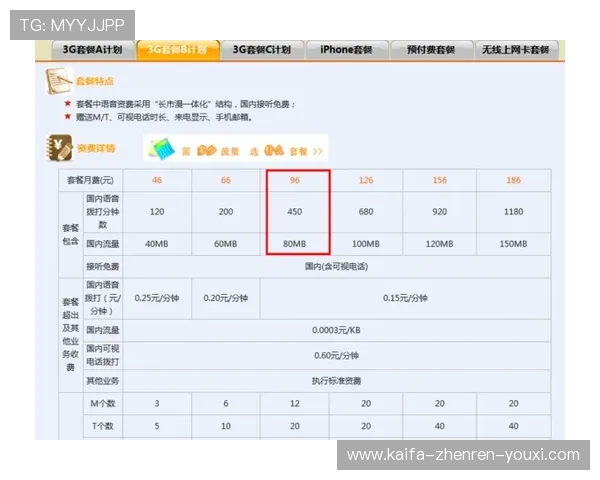600x480 pixels.
Task: Click the 1180 minutes cell
Action: tap(514, 212)
